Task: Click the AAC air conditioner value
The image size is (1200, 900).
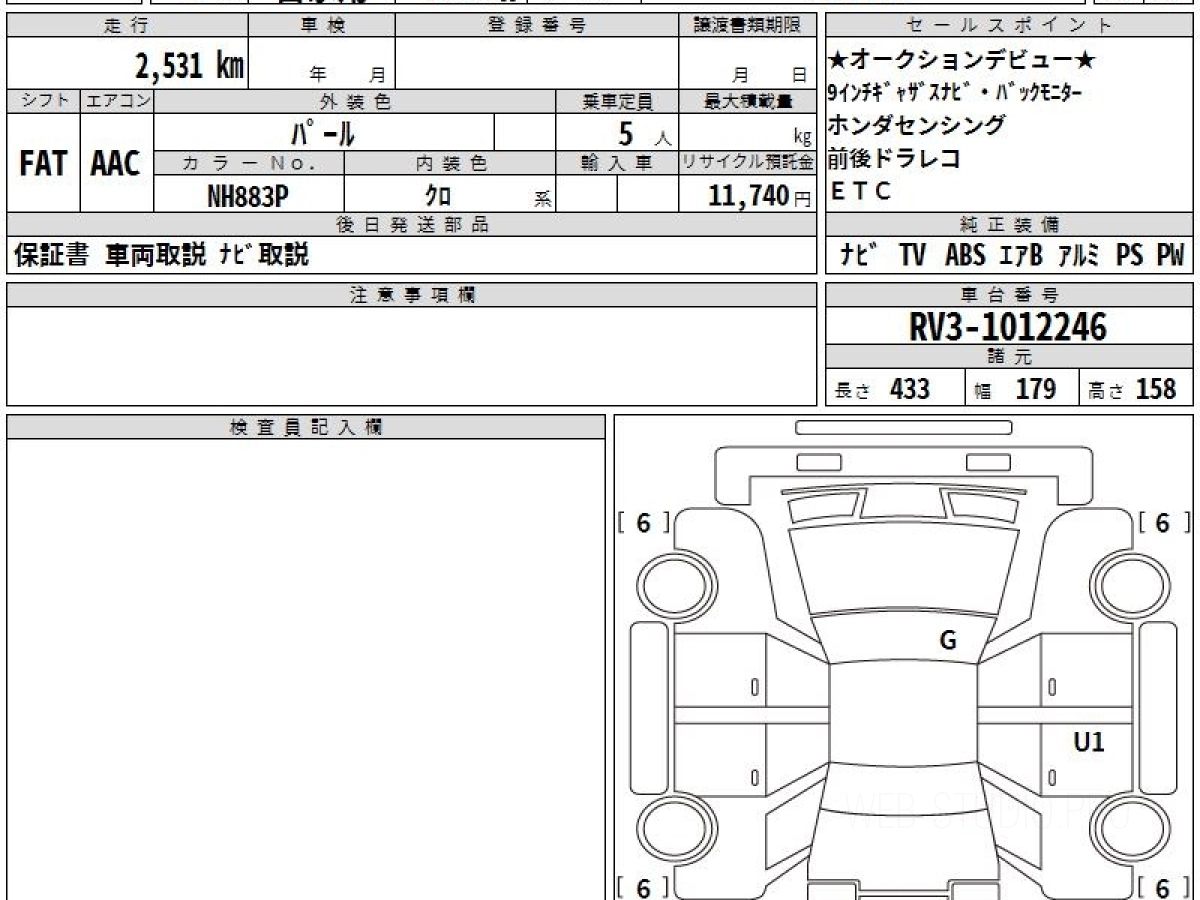Action: click(116, 163)
